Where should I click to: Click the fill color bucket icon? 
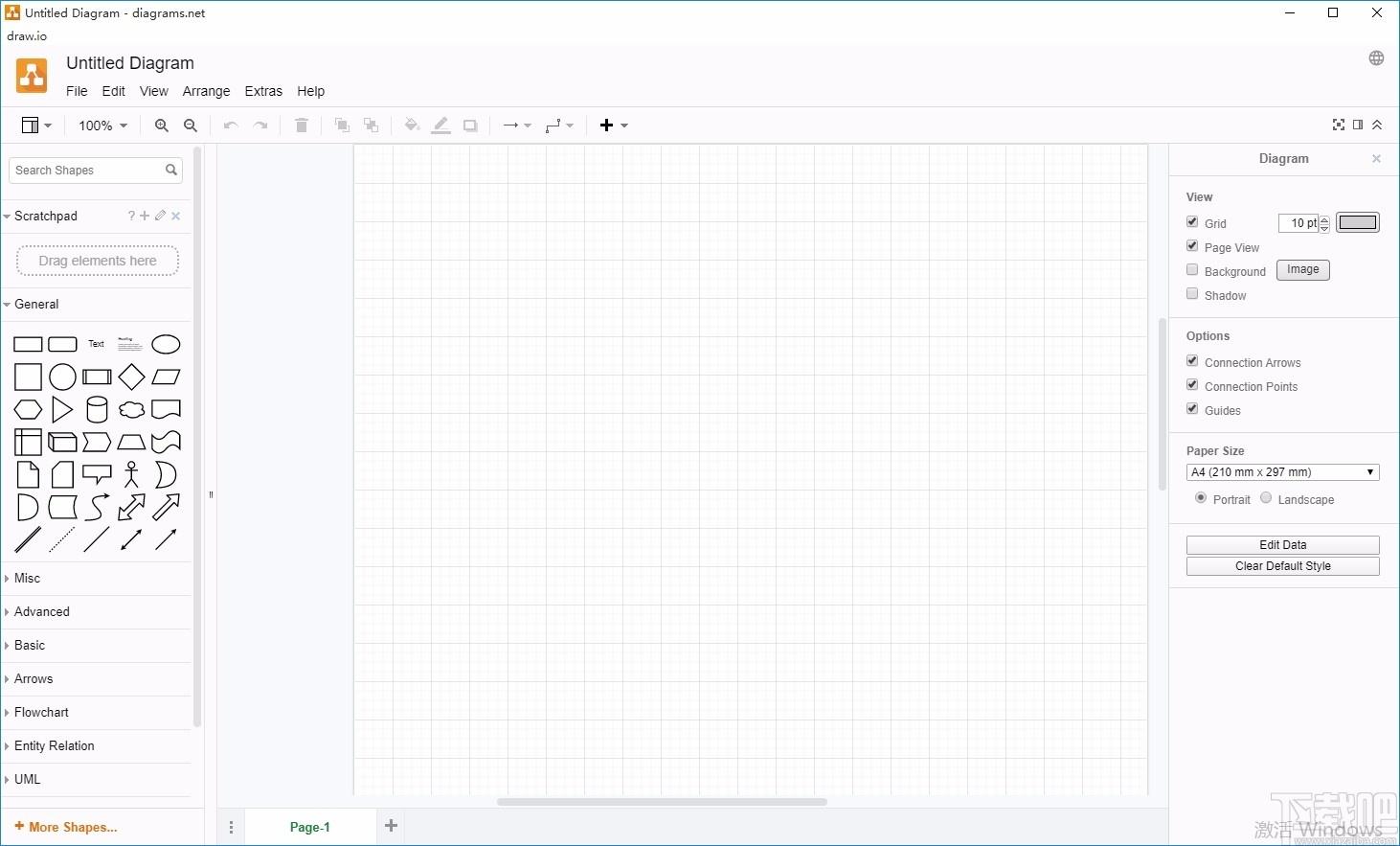(412, 126)
